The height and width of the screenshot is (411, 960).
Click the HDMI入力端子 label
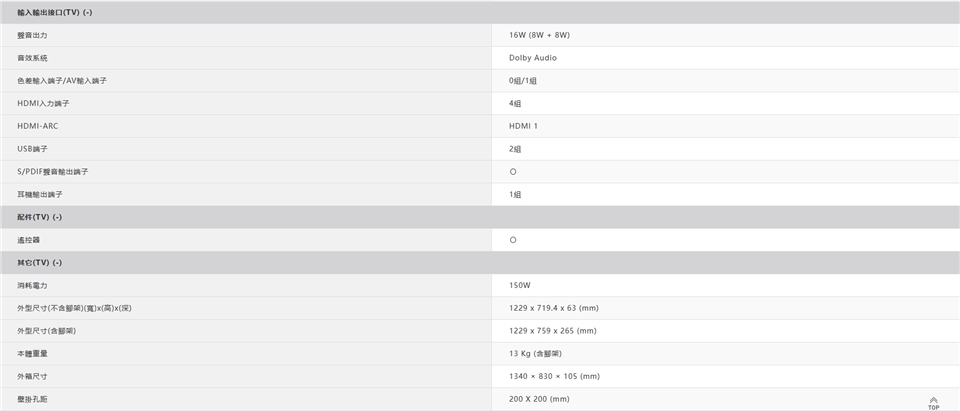click(x=43, y=104)
